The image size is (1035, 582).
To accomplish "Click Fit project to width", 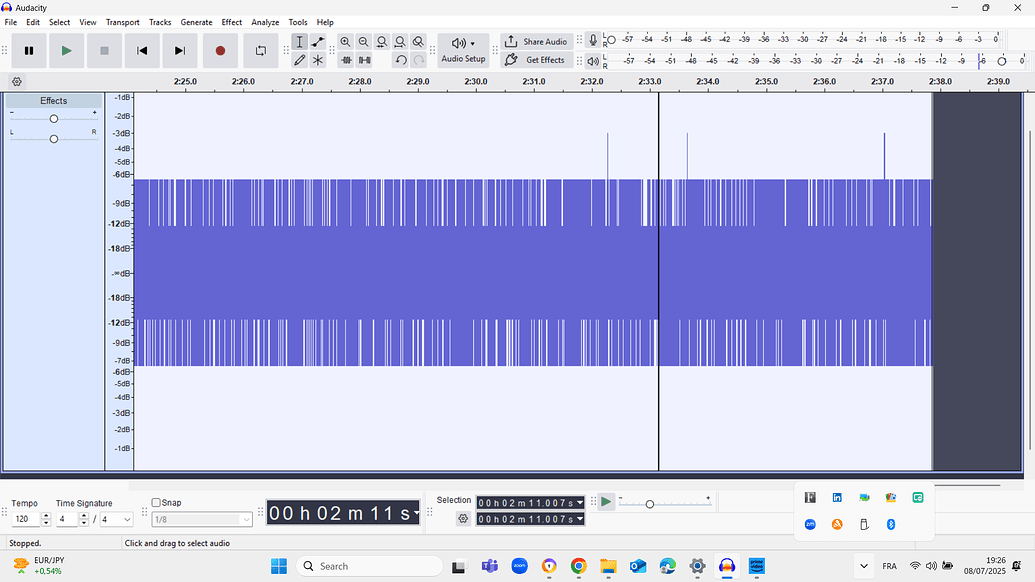I will [x=400, y=42].
